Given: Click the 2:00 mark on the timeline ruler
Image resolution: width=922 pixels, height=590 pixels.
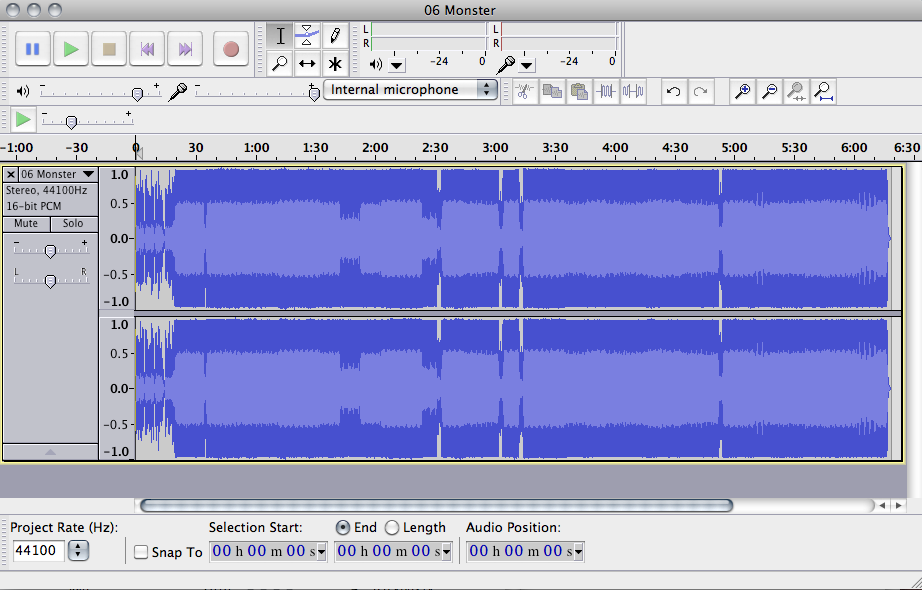Looking at the screenshot, I should click(375, 148).
